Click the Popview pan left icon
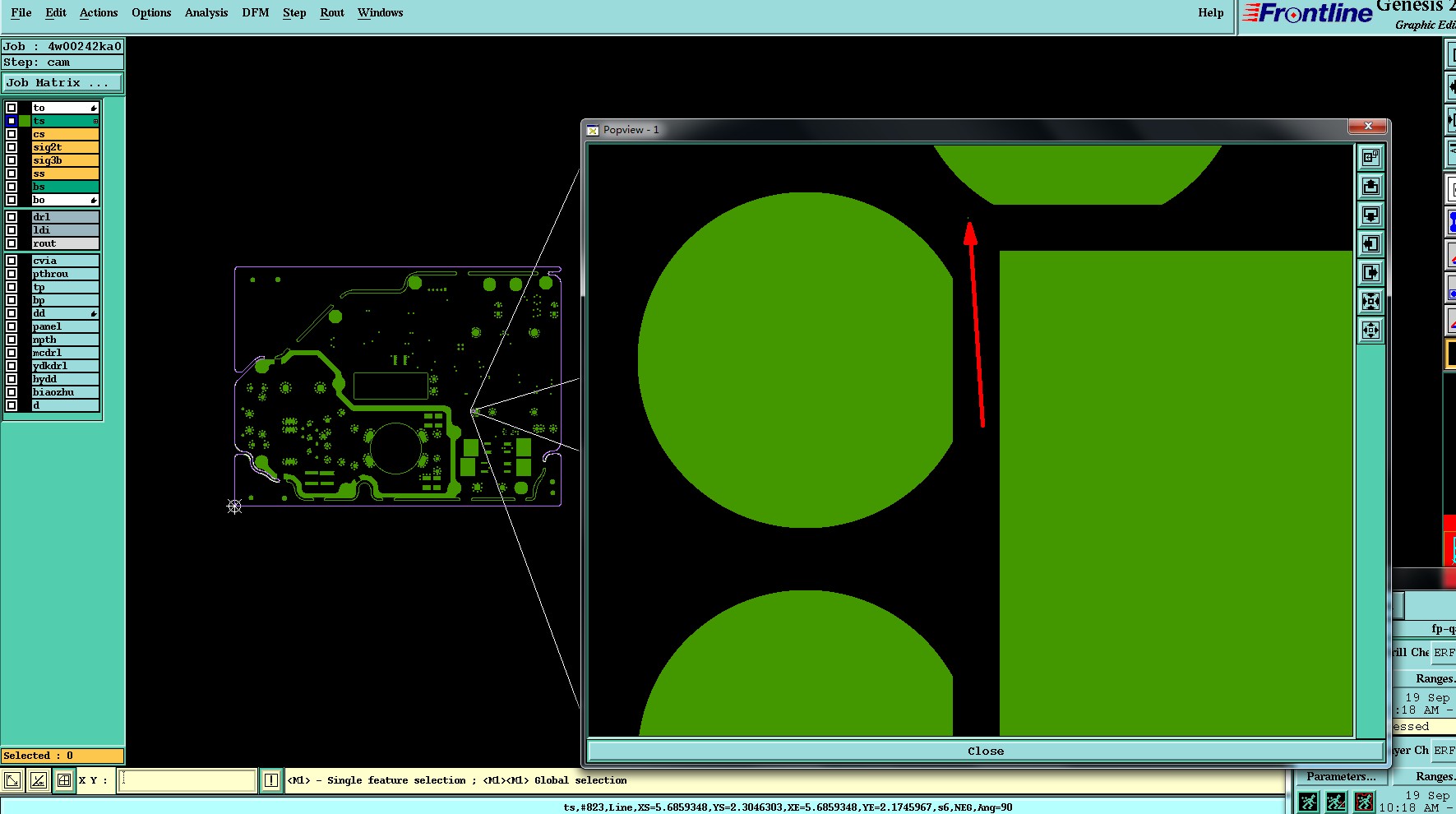This screenshot has height=814, width=1456. [1370, 243]
